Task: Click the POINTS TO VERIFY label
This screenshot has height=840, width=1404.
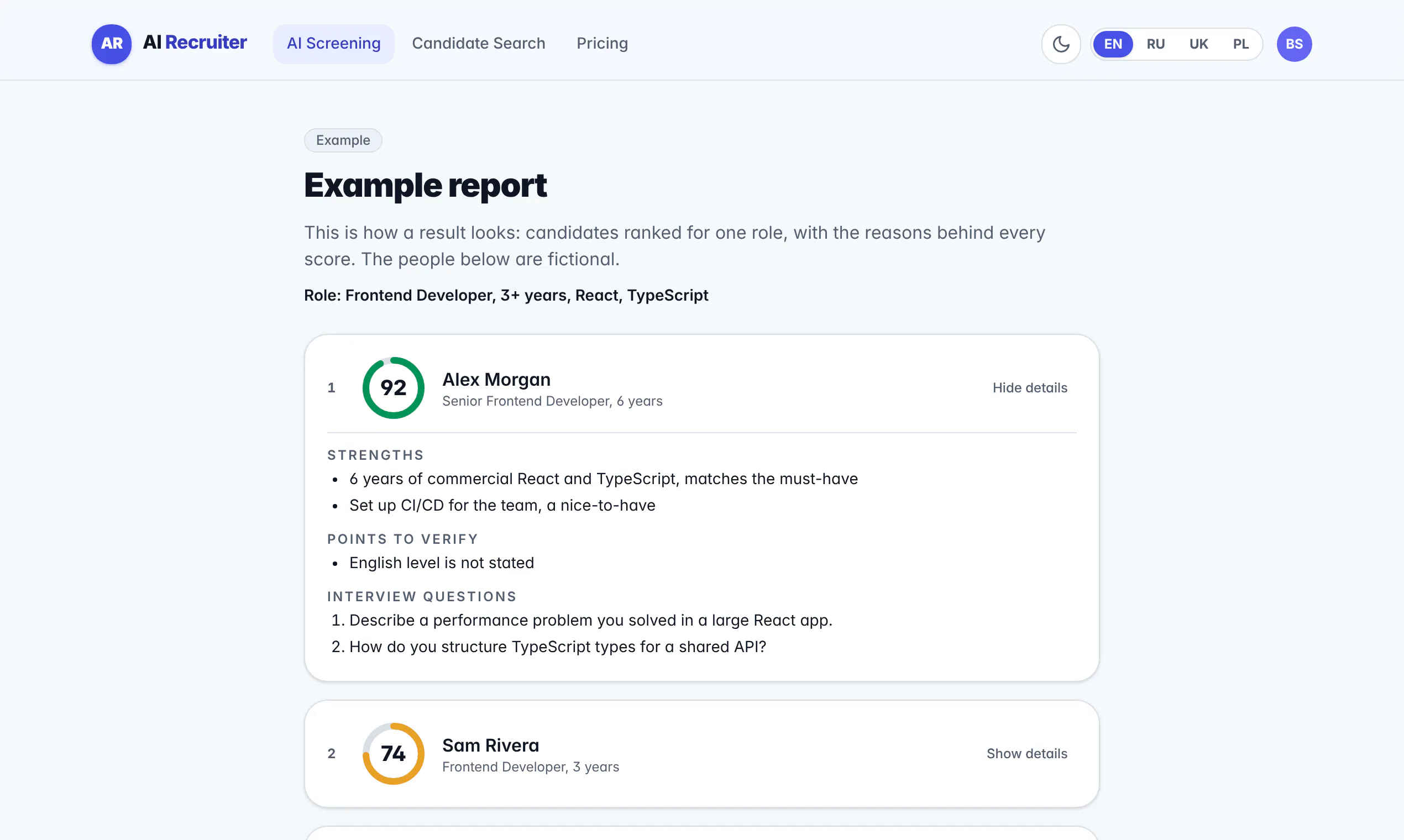Action: [402, 539]
